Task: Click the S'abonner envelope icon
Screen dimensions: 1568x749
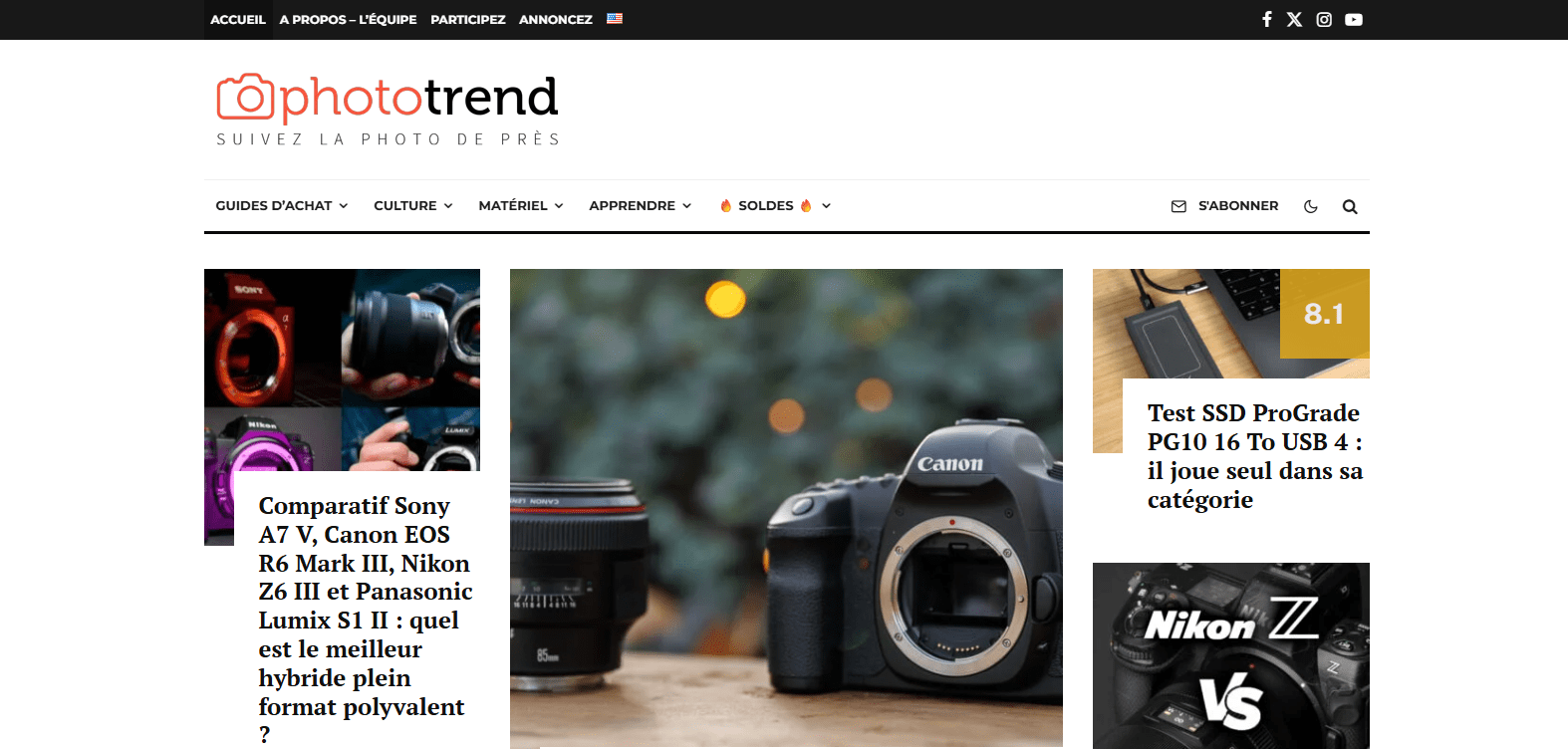Action: 1178,206
